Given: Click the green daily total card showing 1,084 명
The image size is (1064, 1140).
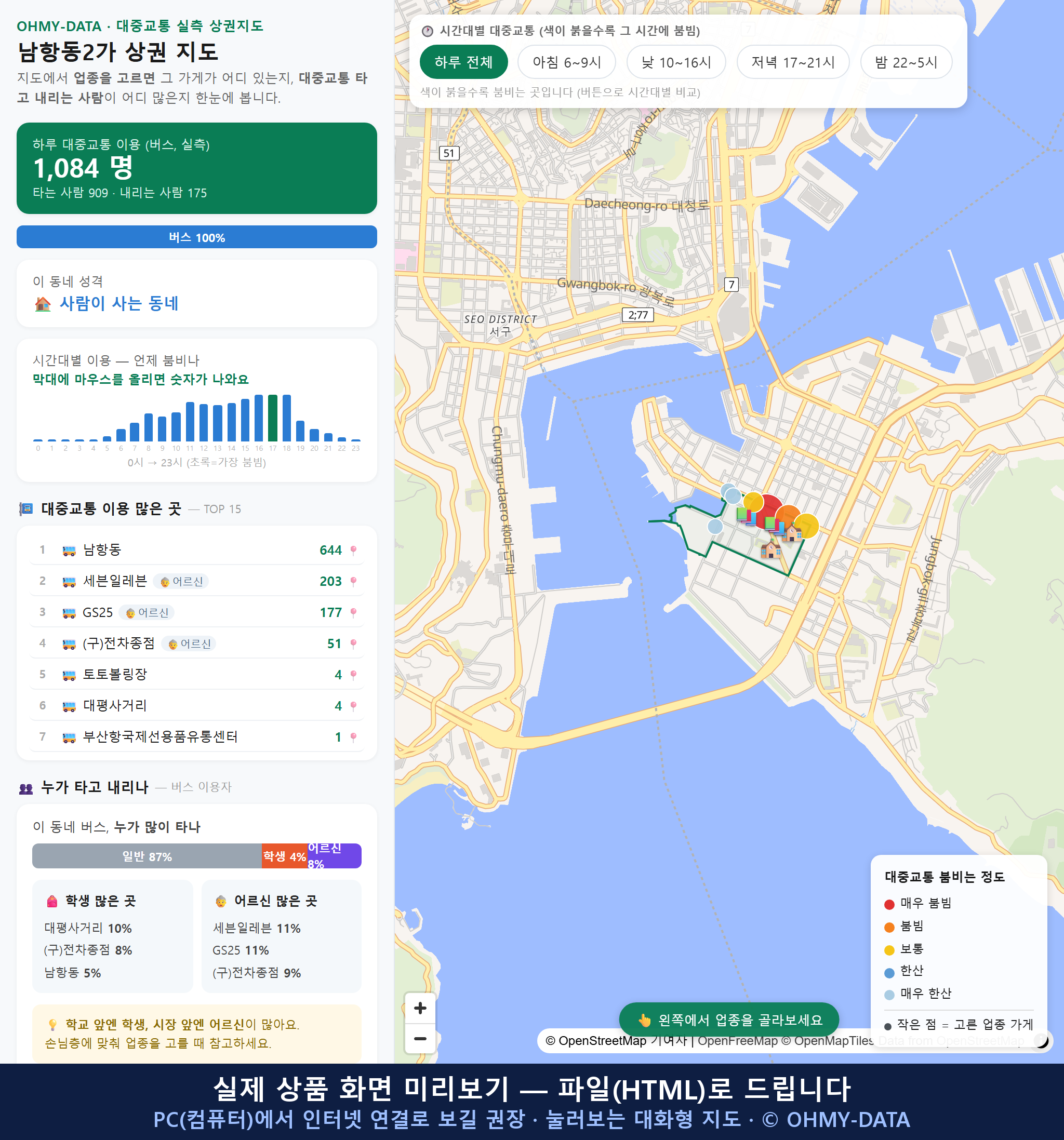Looking at the screenshot, I should pyautogui.click(x=197, y=168).
